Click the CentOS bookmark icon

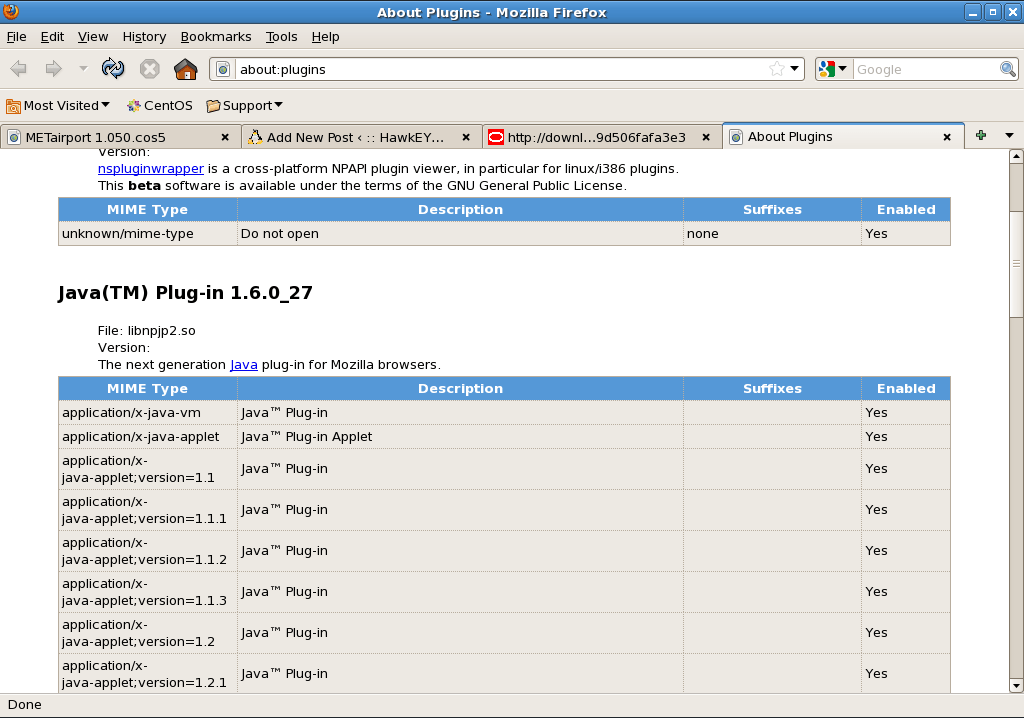pos(131,105)
